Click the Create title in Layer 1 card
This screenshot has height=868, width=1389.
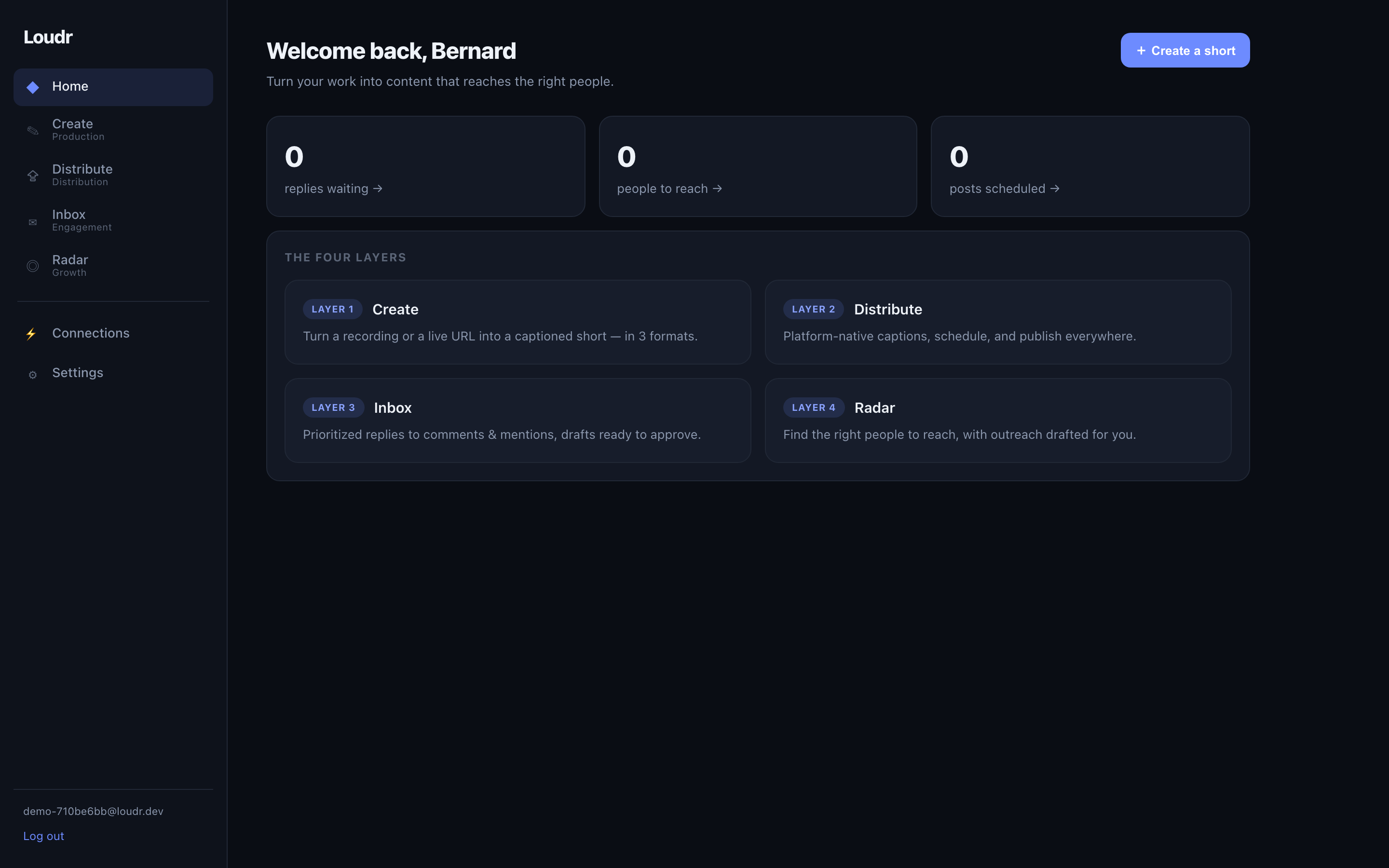[395, 310]
